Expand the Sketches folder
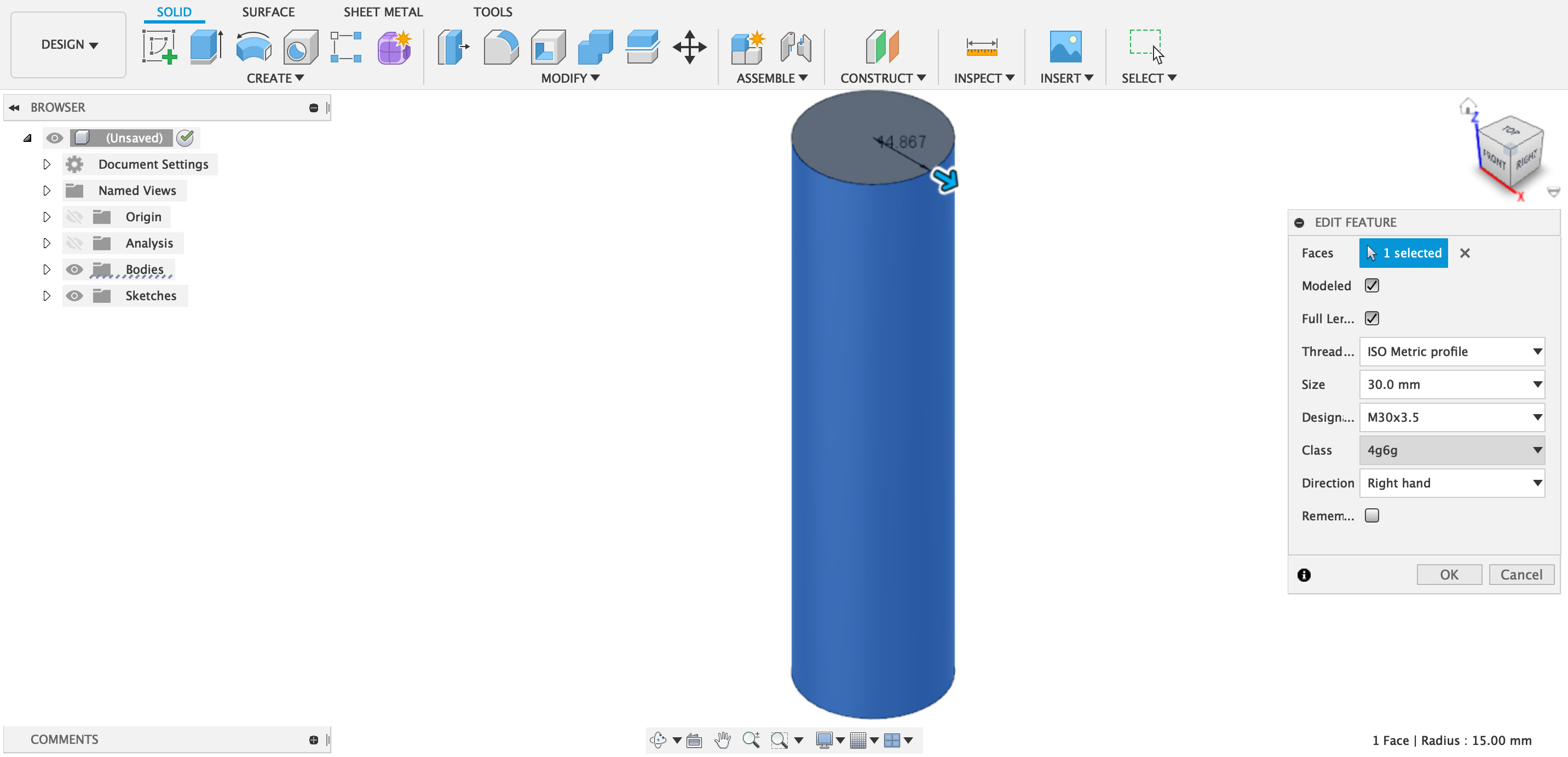 pyautogui.click(x=47, y=295)
